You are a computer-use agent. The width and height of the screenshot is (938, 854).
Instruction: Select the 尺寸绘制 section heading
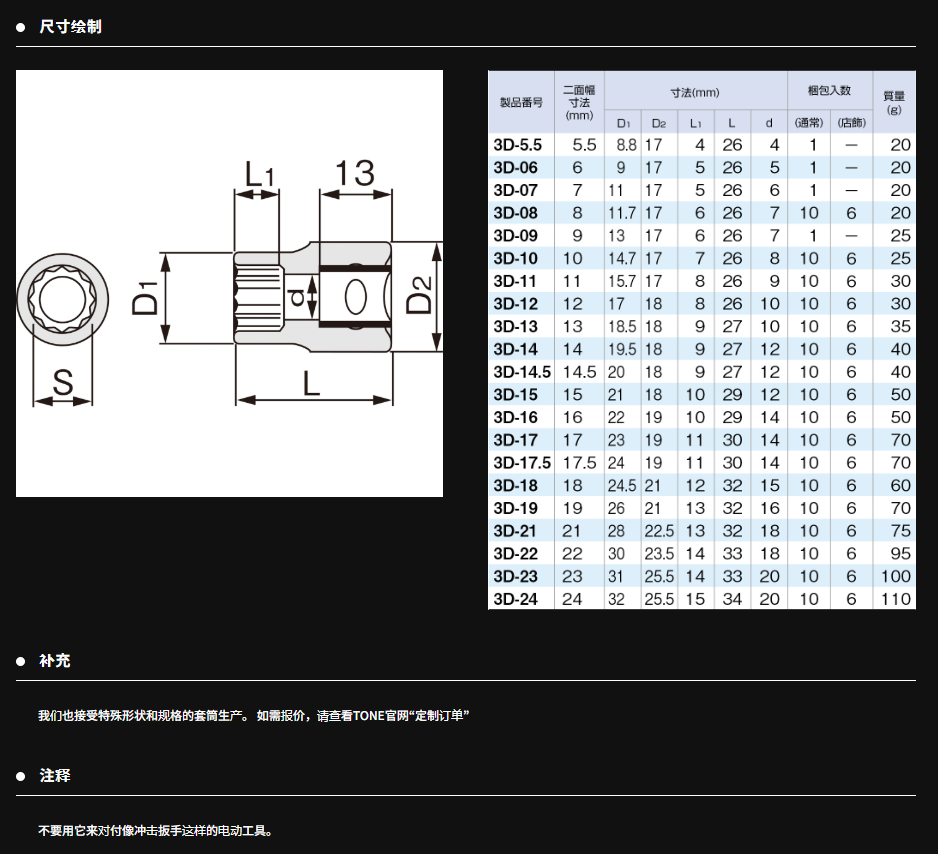point(70,27)
